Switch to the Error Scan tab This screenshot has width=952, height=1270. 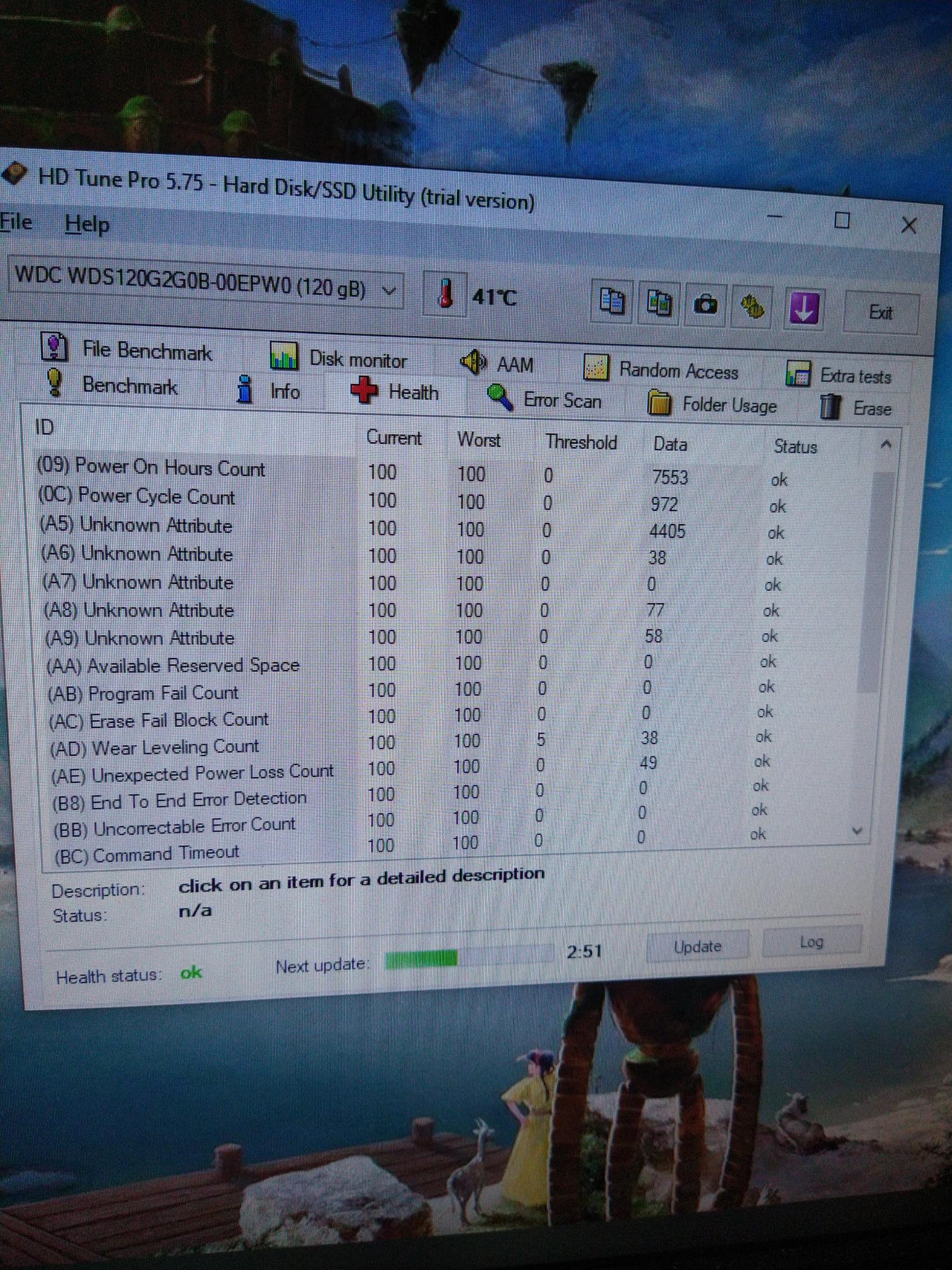coord(544,399)
